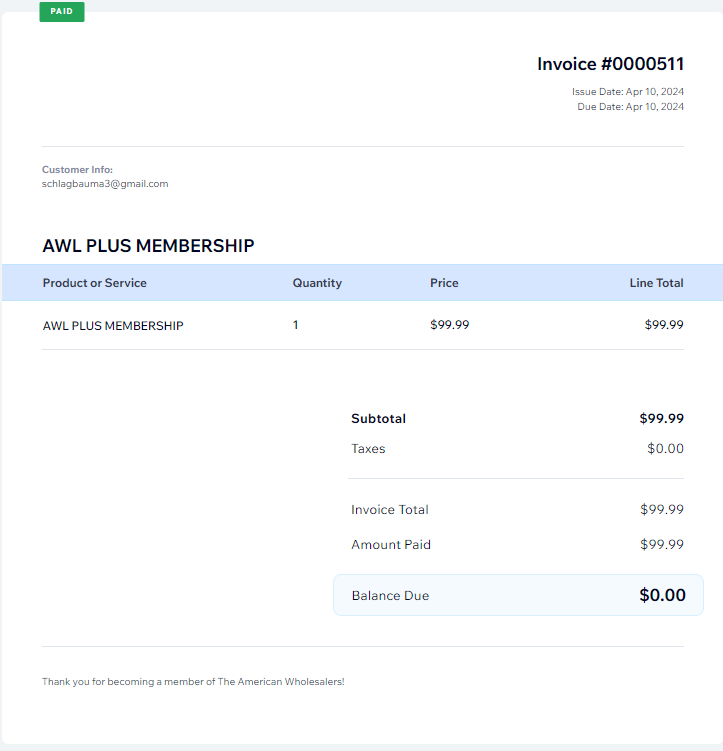Click the Invoice Total label
This screenshot has width=723, height=751.
click(390, 510)
